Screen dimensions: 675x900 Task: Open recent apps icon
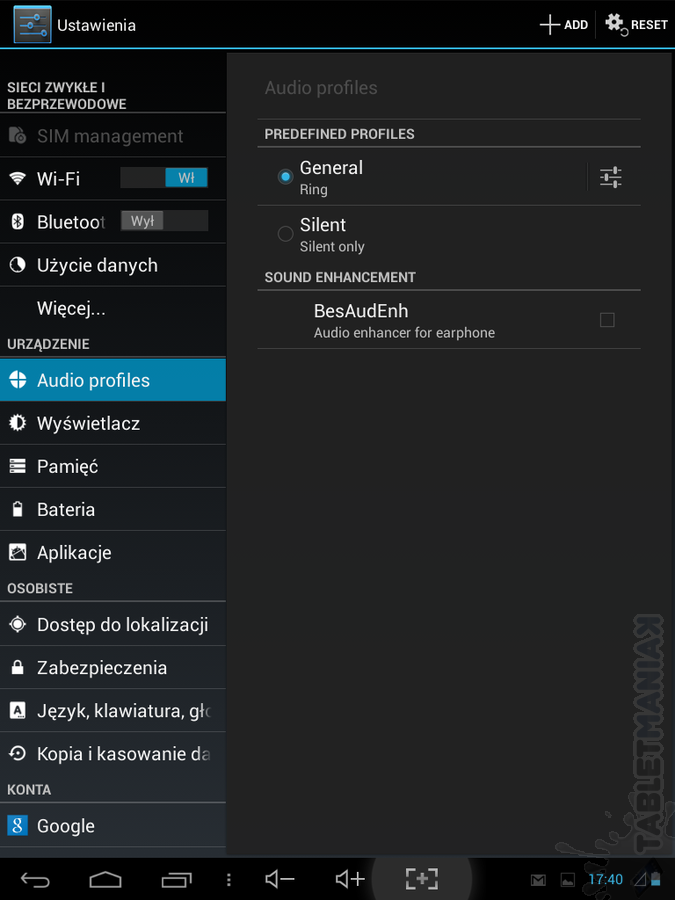pyautogui.click(x=176, y=879)
